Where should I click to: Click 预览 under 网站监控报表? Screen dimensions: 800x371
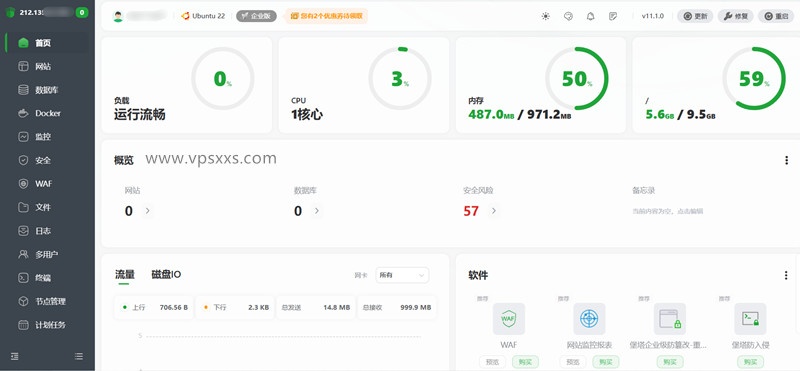pos(573,362)
